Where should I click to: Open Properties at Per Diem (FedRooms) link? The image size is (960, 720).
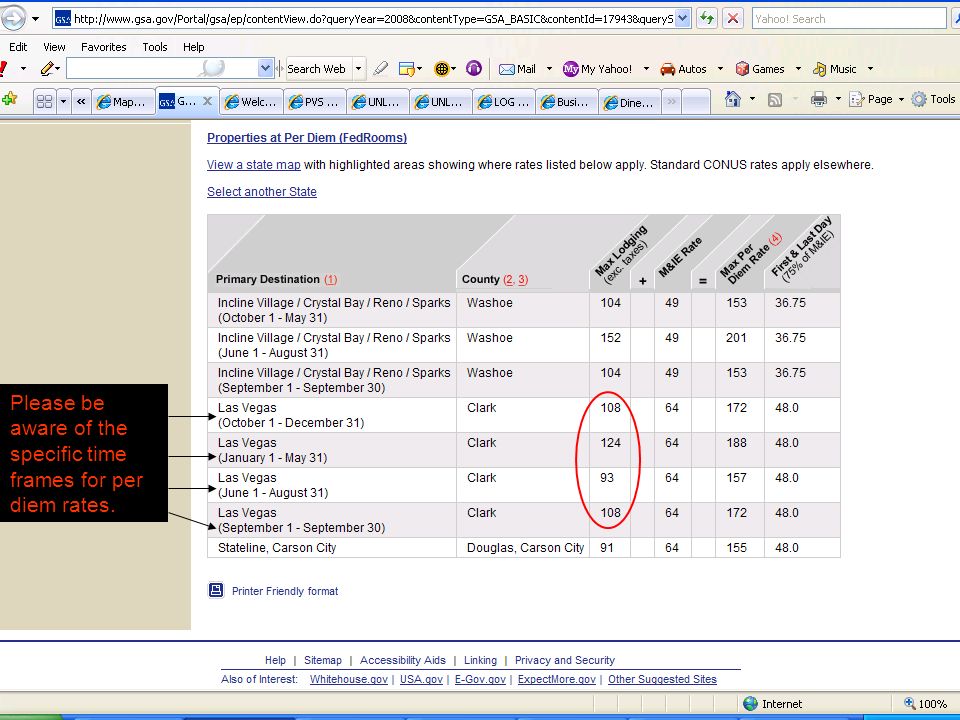[307, 138]
